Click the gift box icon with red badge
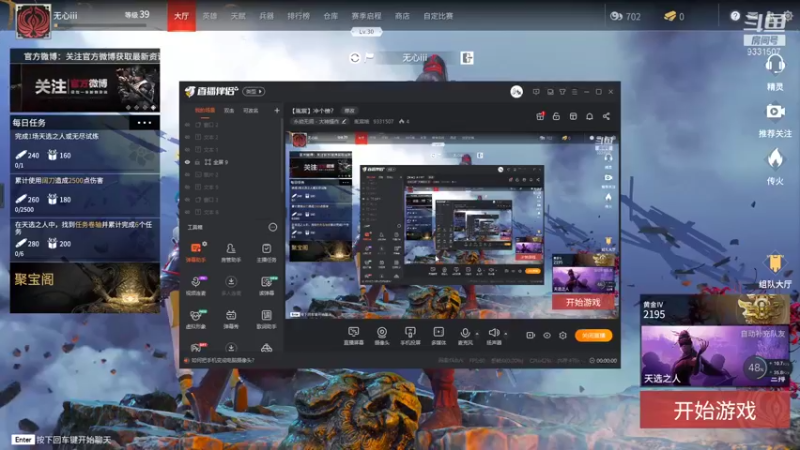Image resolution: width=800 pixels, height=450 pixels. coord(540,116)
